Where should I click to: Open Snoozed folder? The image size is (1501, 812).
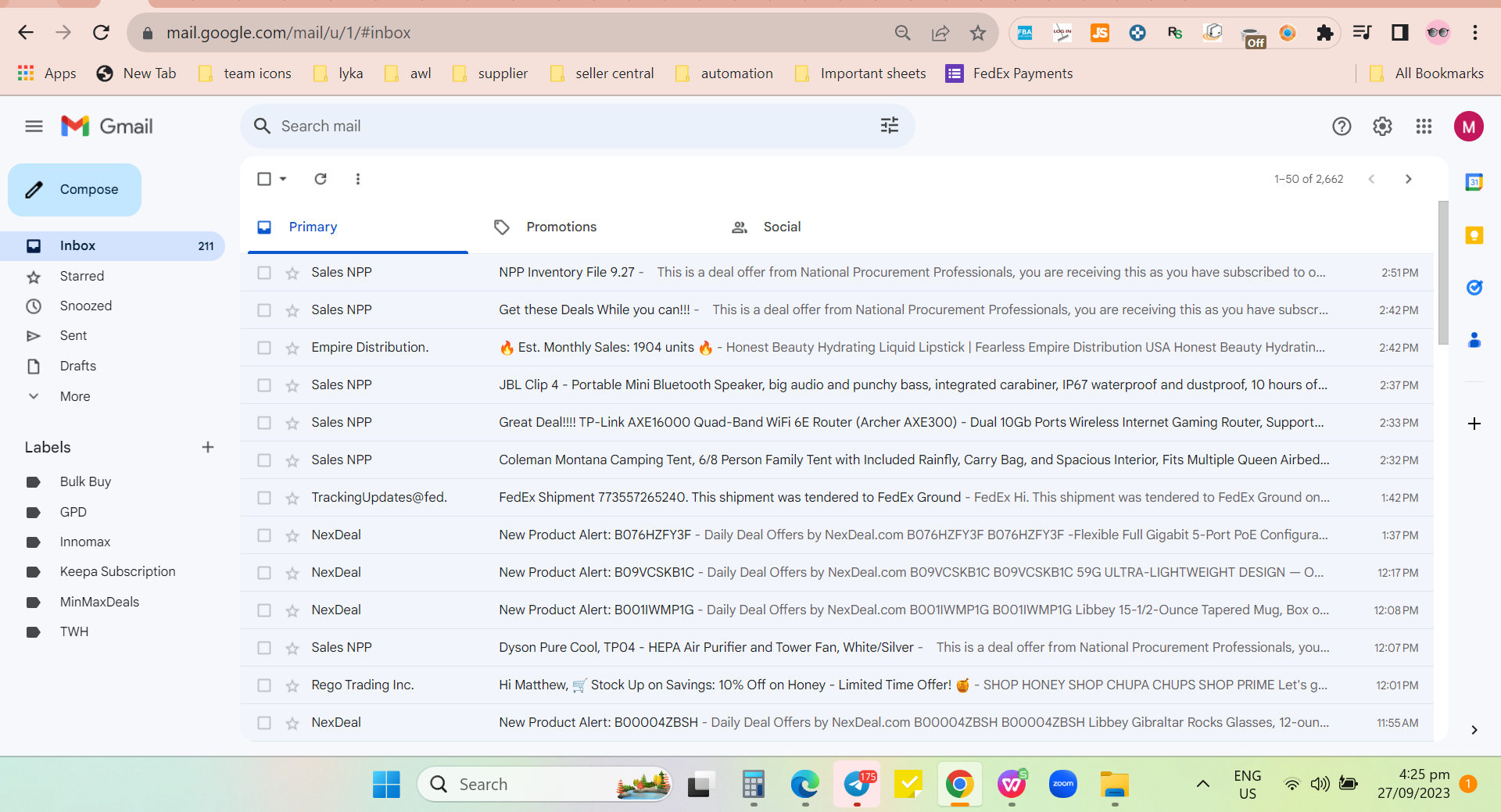click(x=86, y=306)
